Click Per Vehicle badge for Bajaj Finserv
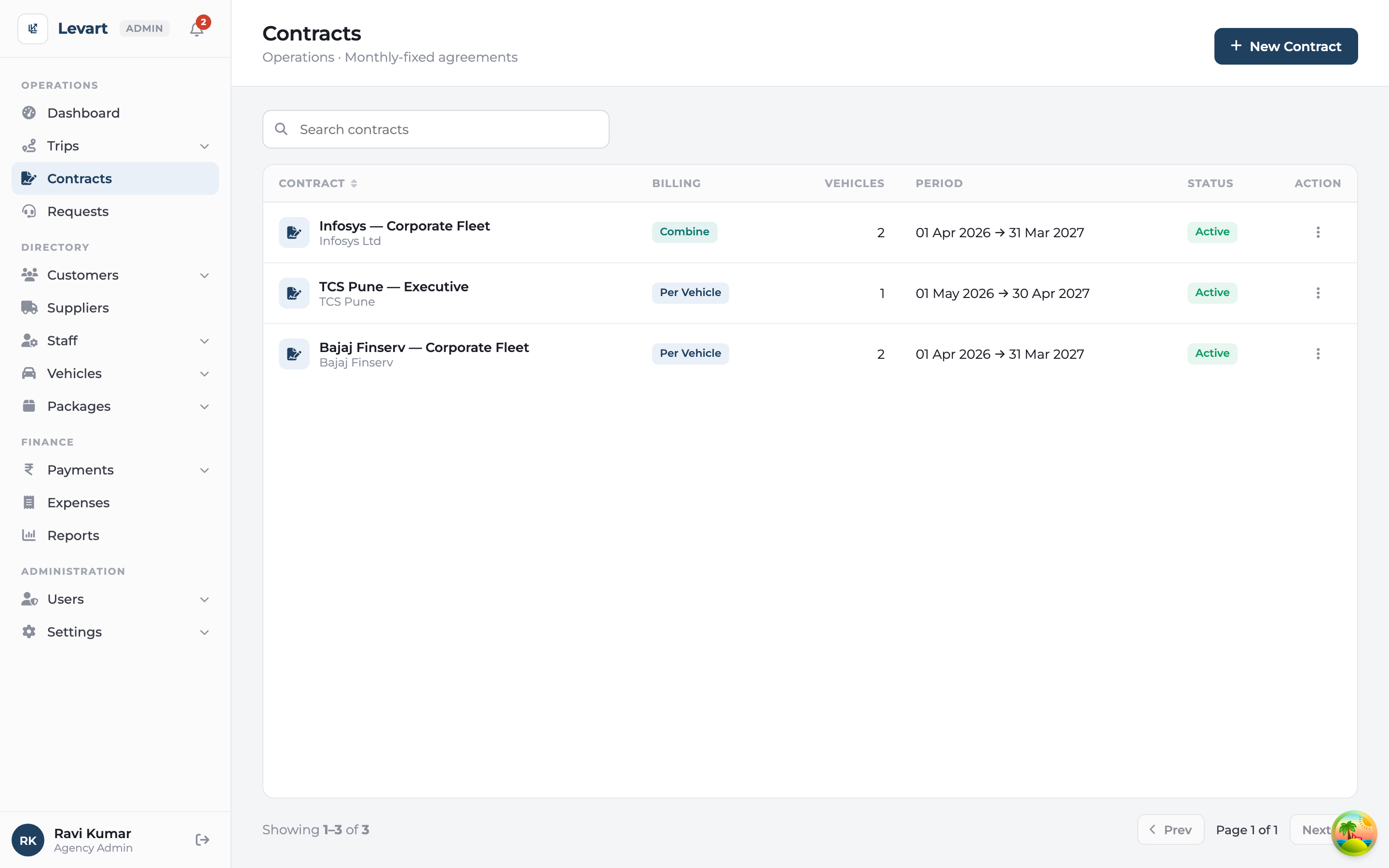The height and width of the screenshot is (868, 1389). pyautogui.click(x=691, y=353)
